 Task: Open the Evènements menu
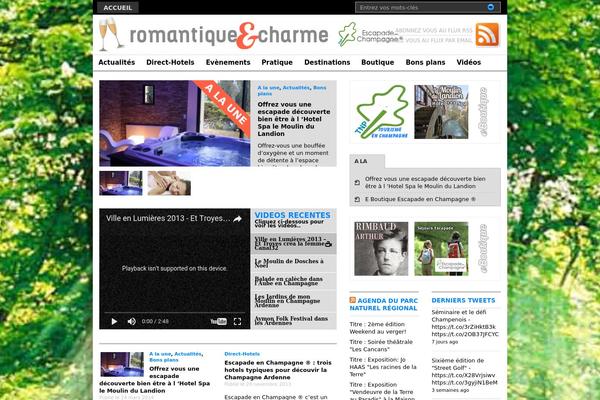tap(228, 62)
